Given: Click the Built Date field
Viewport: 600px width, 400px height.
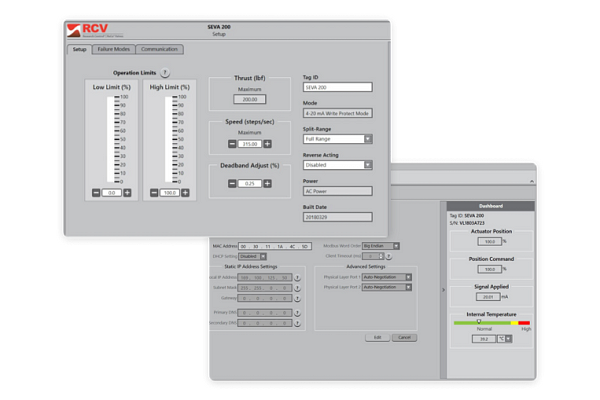Looking at the screenshot, I should click(338, 217).
